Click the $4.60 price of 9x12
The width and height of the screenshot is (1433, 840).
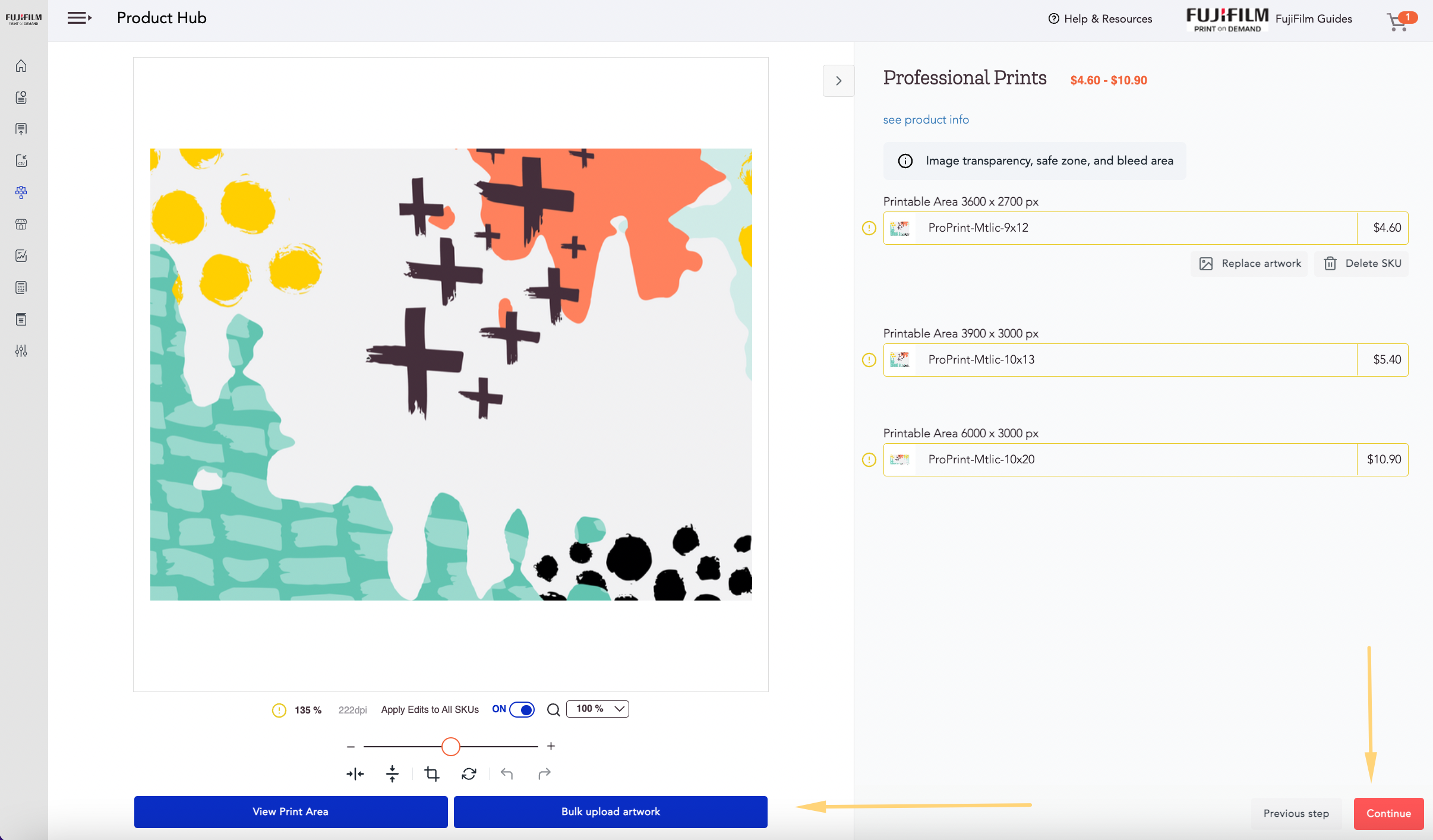click(x=1387, y=228)
